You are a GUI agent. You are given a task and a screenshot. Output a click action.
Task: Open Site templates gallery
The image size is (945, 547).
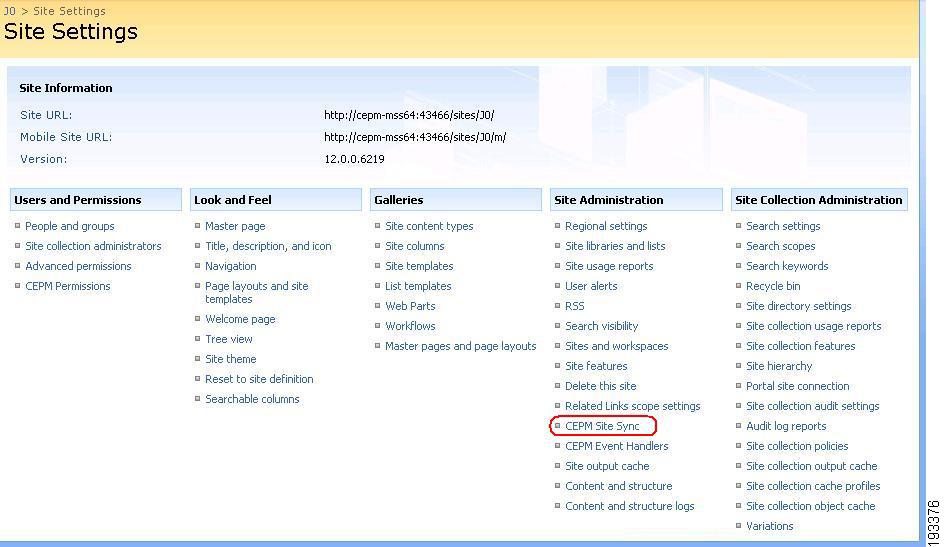point(419,266)
